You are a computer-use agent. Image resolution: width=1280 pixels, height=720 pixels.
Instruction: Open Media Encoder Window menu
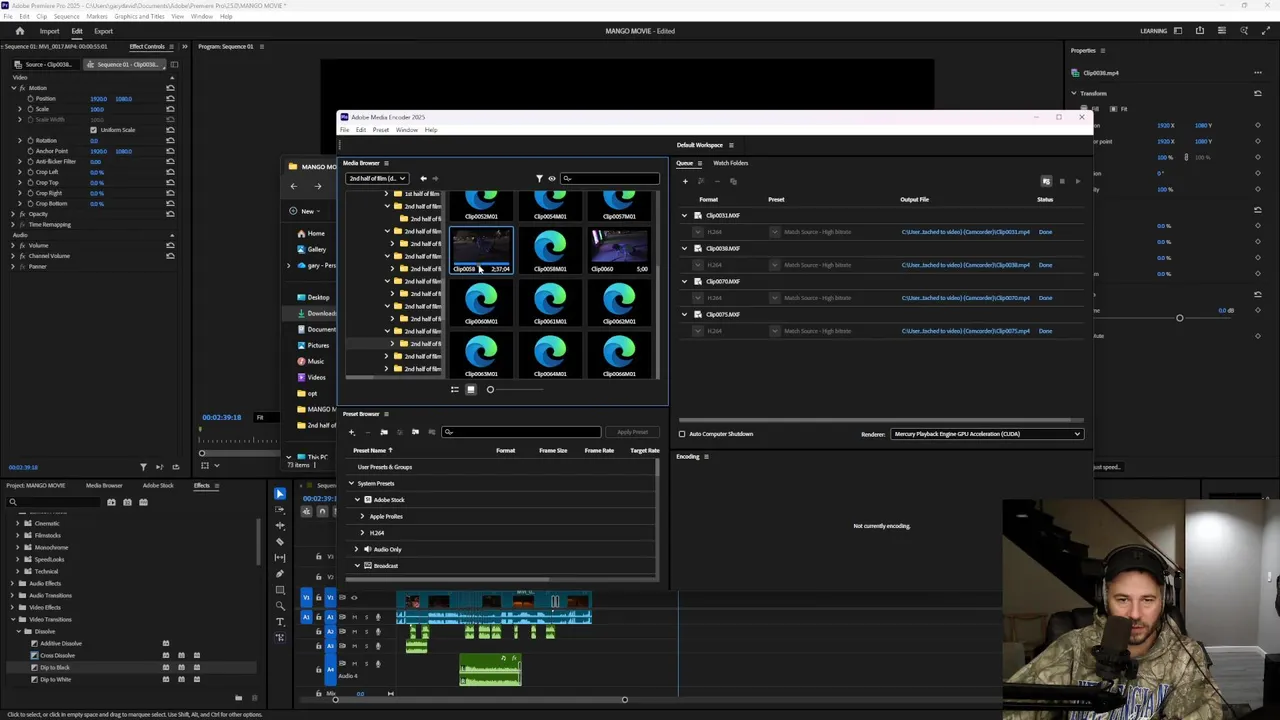(406, 130)
